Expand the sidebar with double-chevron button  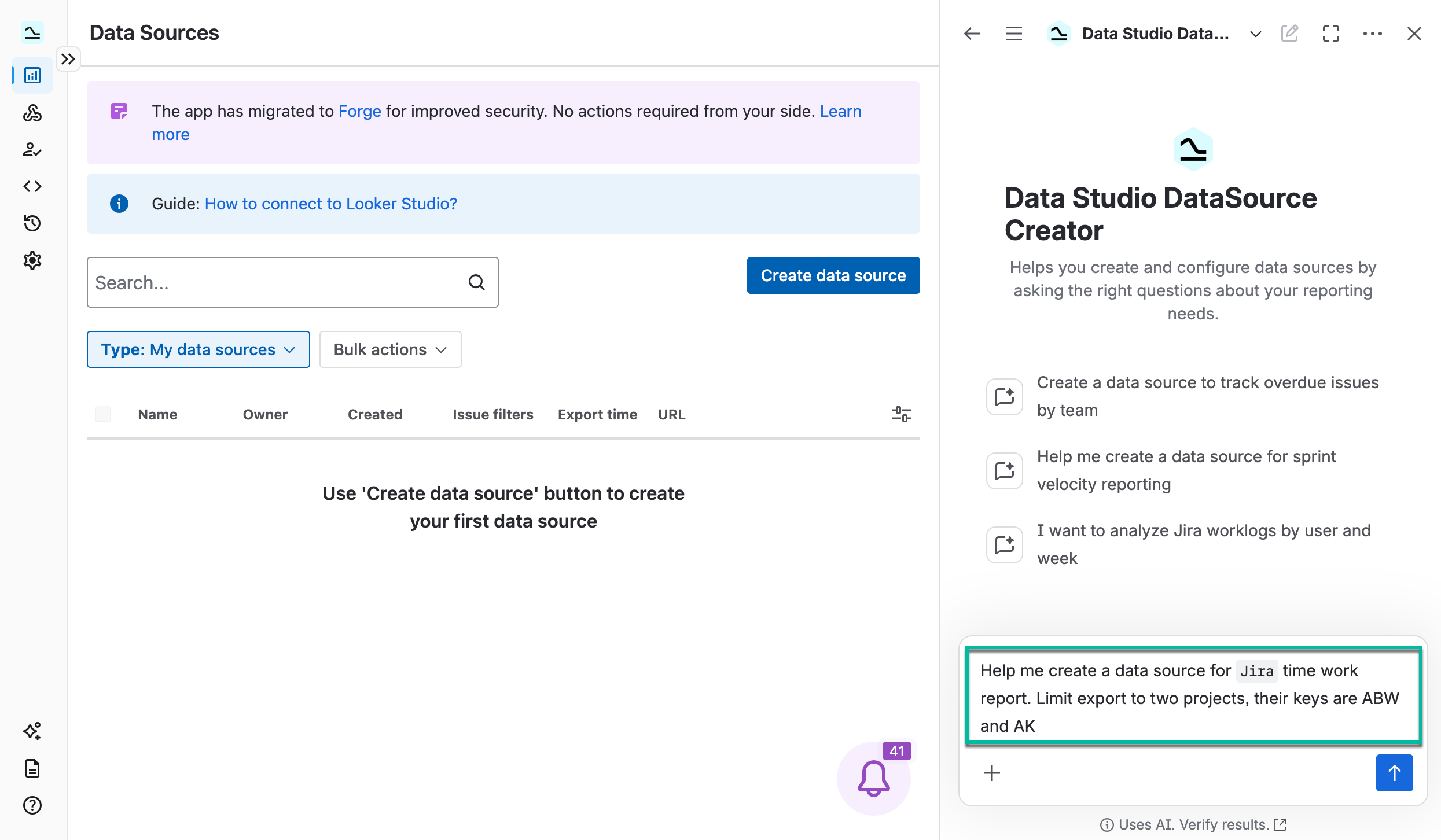68,59
